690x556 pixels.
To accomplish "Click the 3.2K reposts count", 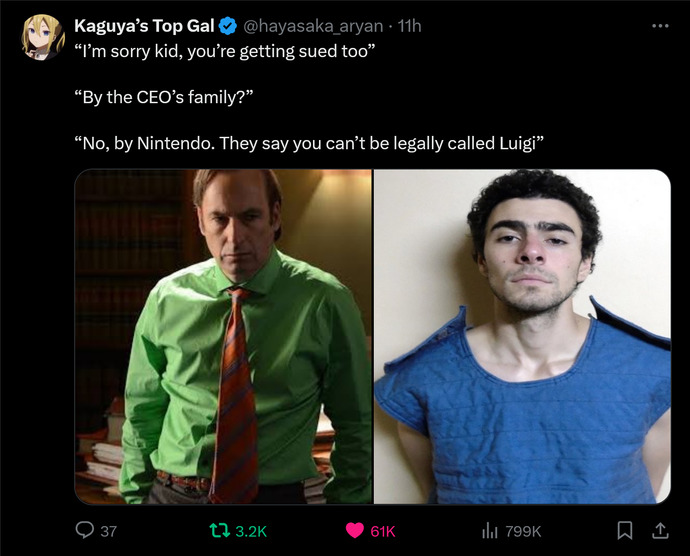I will click(251, 531).
